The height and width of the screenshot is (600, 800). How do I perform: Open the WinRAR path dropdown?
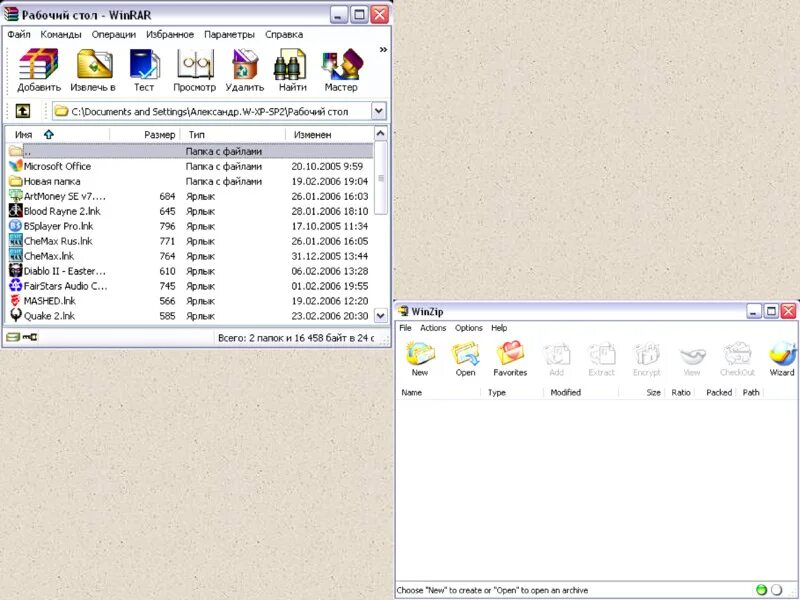(379, 111)
